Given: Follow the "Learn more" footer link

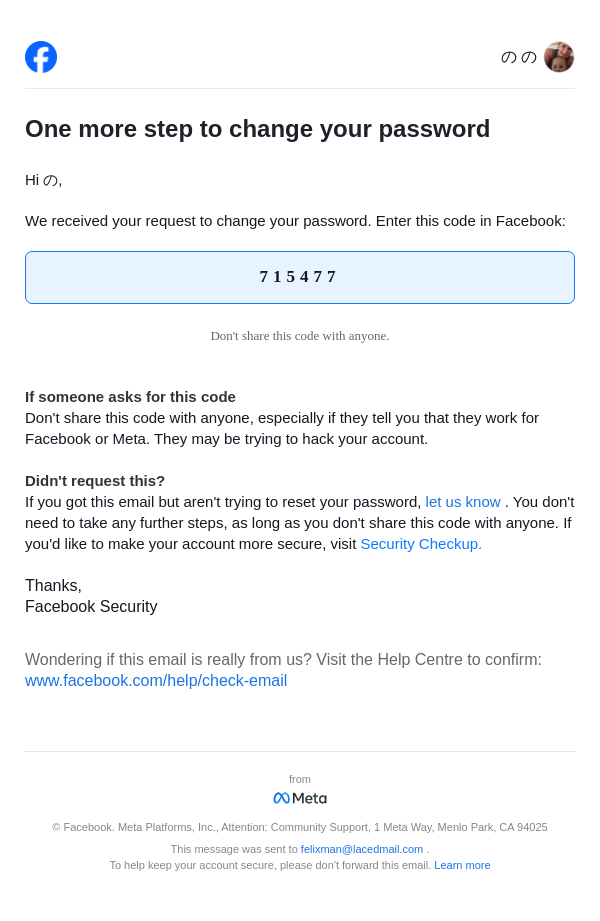Looking at the screenshot, I should coord(462,865).
